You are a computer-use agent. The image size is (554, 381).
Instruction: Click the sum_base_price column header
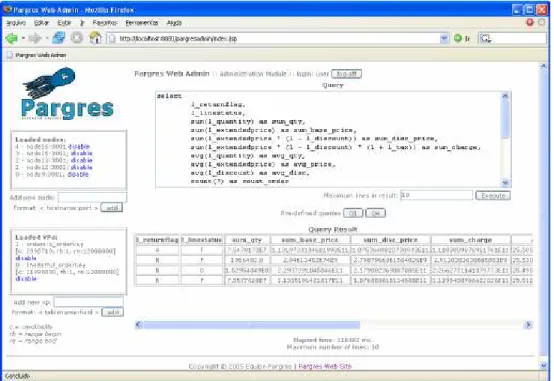click(310, 240)
